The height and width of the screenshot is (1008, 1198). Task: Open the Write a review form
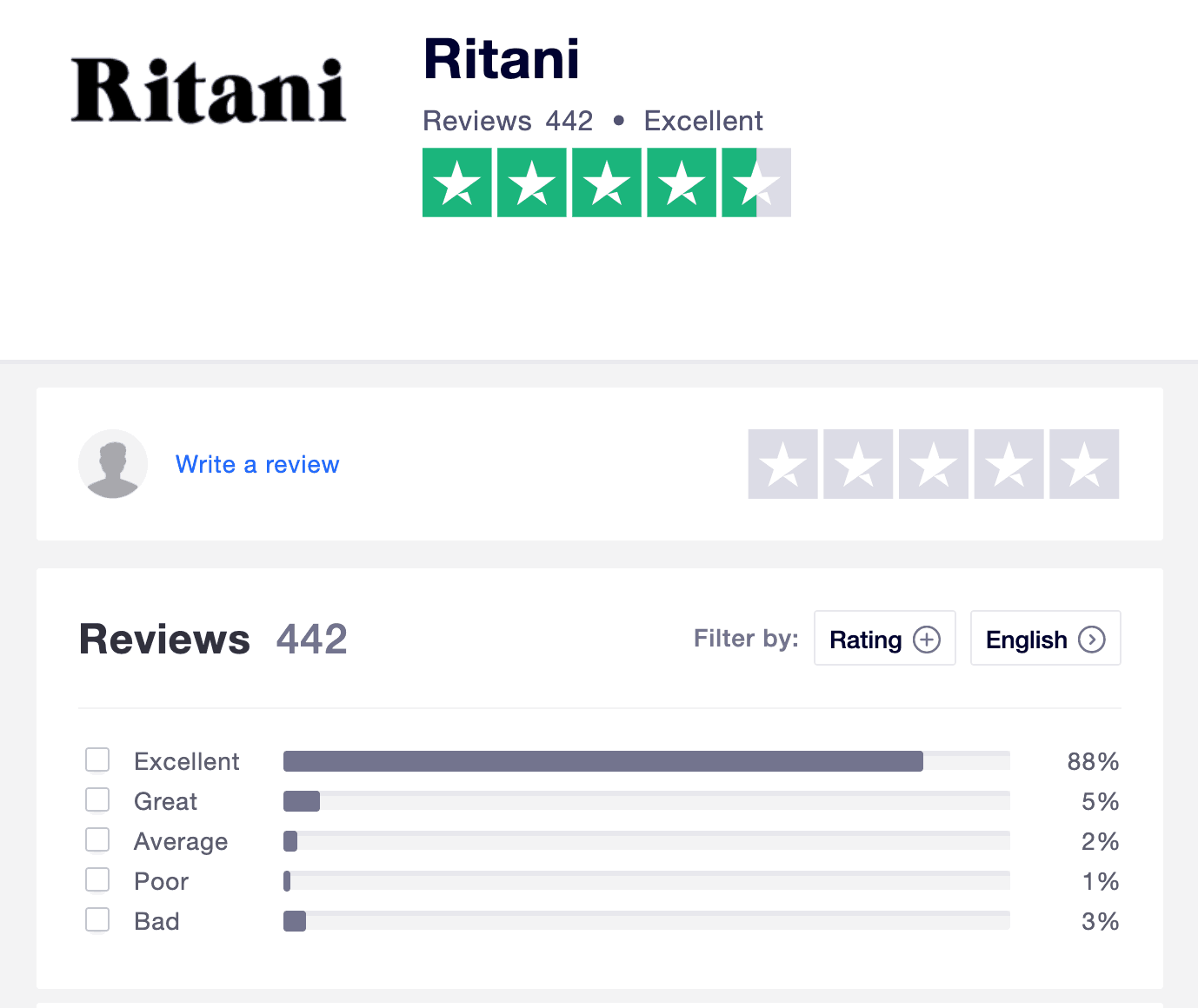(257, 464)
